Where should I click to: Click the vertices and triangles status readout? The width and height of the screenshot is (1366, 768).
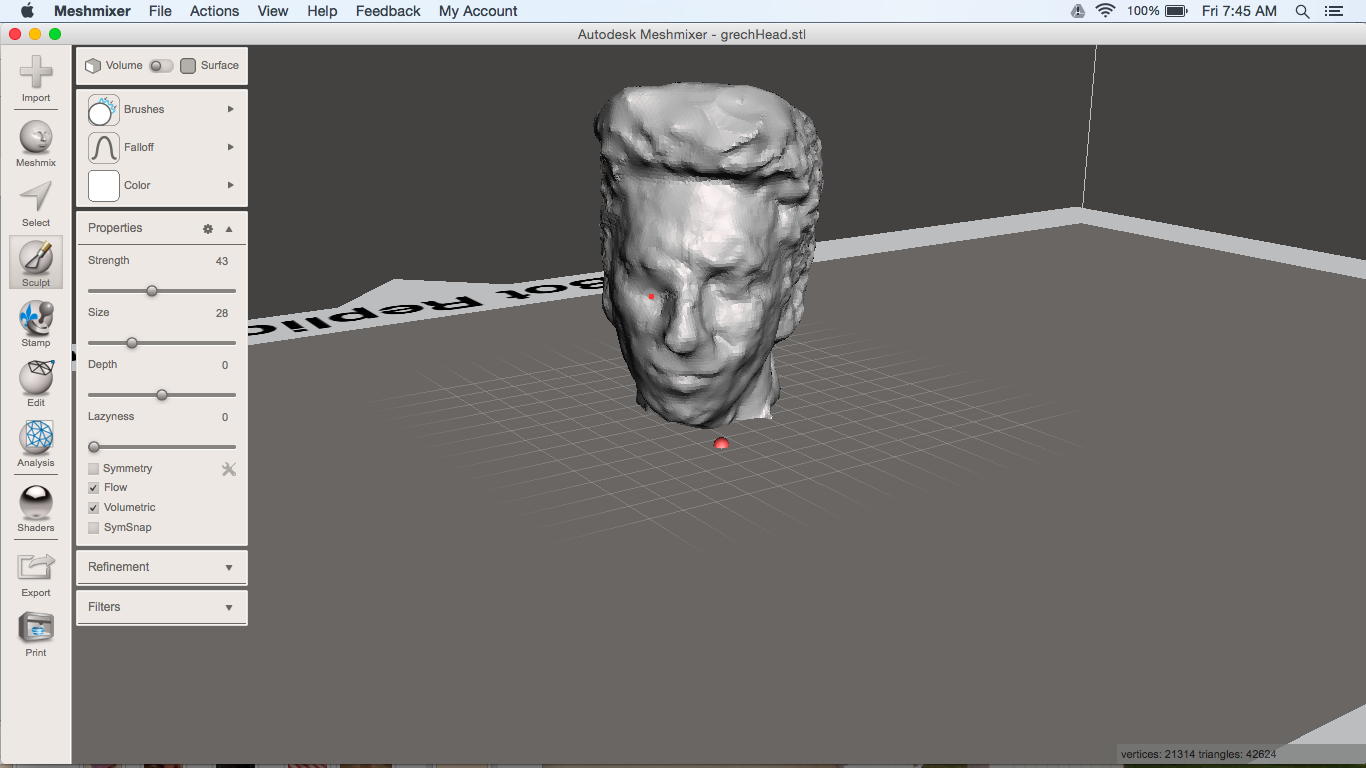[1199, 754]
